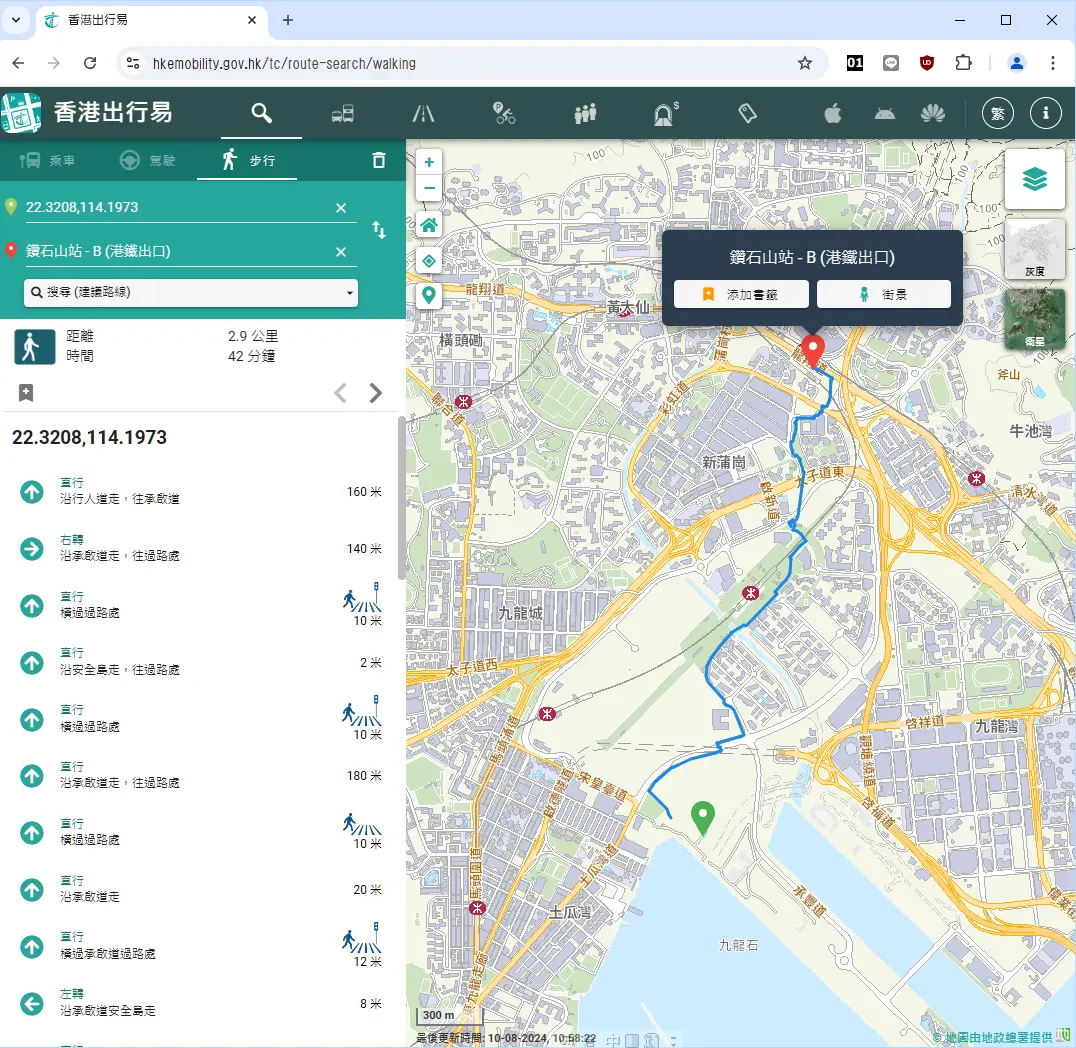This screenshot has height=1048, width=1076.
Task: Reload the browser page
Action: (x=90, y=63)
